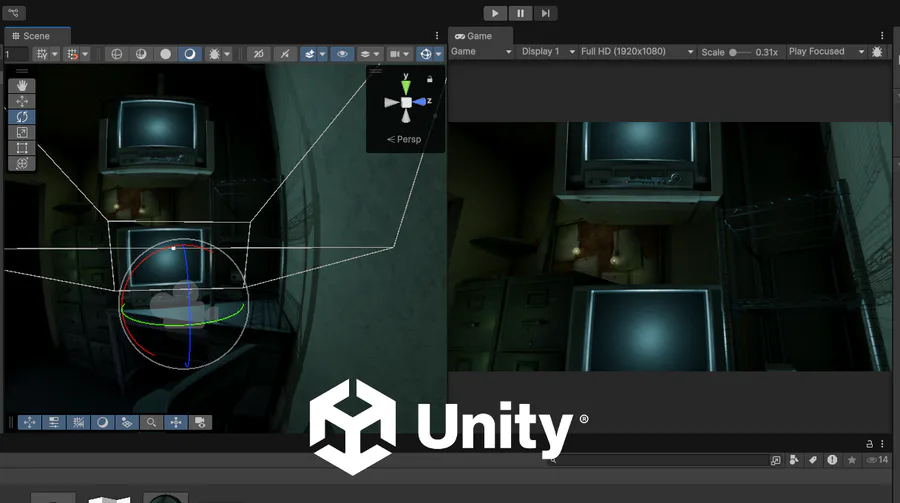This screenshot has height=503, width=900.
Task: Select shaded wireframe draw mode
Action: [141, 54]
